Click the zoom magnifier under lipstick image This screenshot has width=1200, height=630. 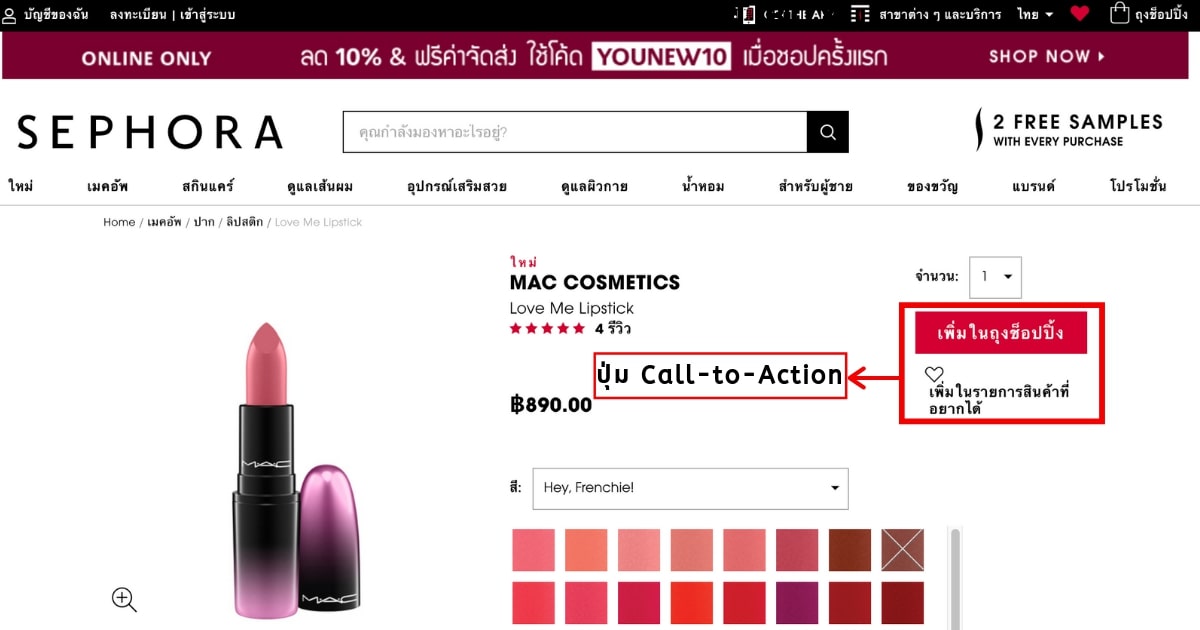pos(124,599)
